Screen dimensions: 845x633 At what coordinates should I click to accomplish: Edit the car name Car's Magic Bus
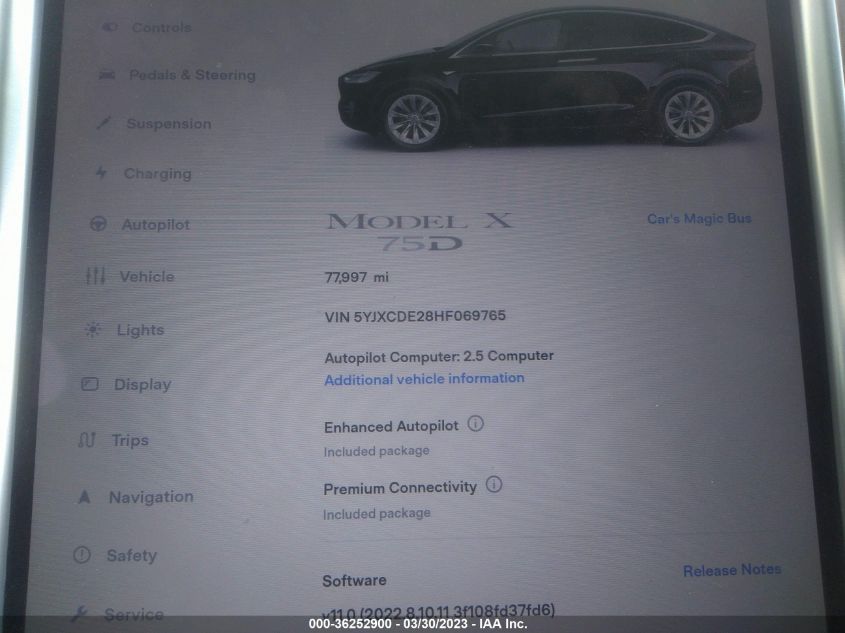tap(699, 218)
